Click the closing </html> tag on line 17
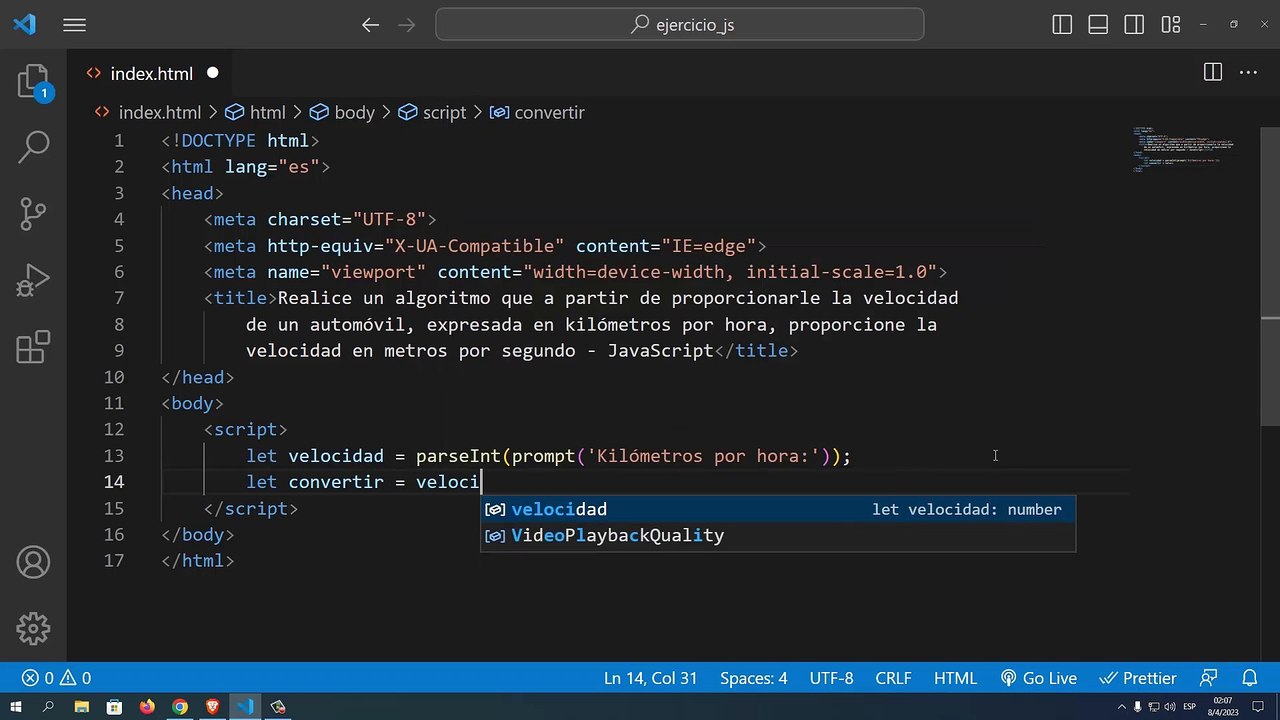This screenshot has width=1280, height=720. click(198, 561)
